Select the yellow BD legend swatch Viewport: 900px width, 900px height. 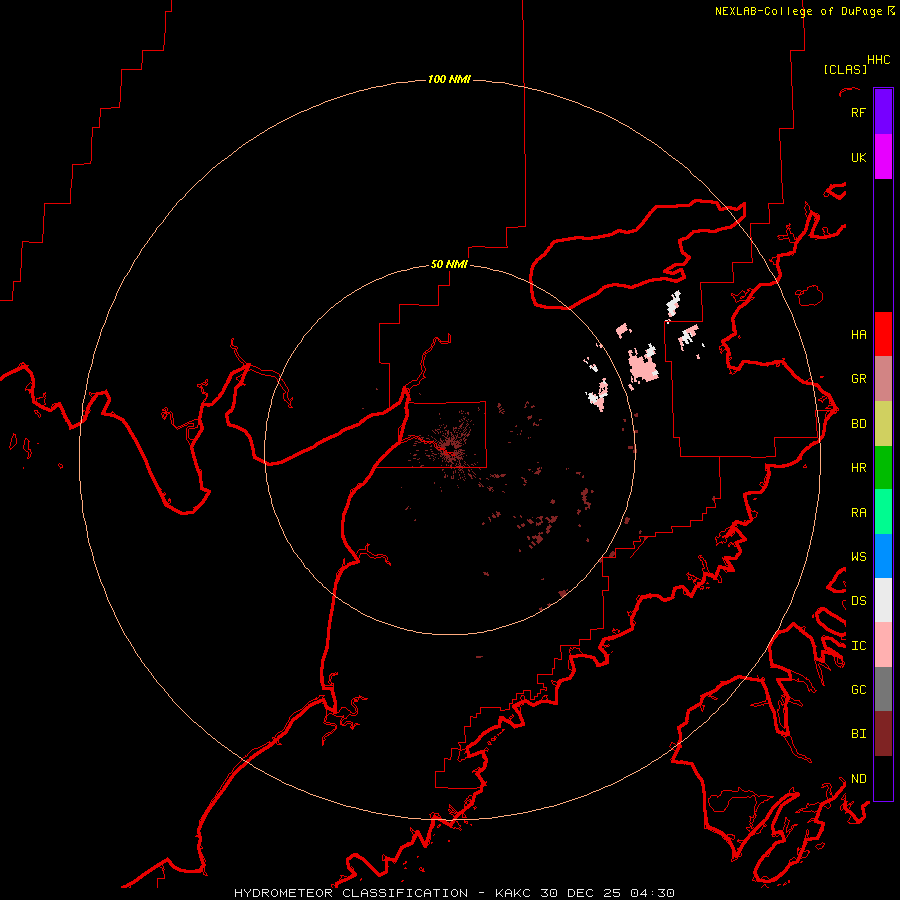[x=883, y=424]
